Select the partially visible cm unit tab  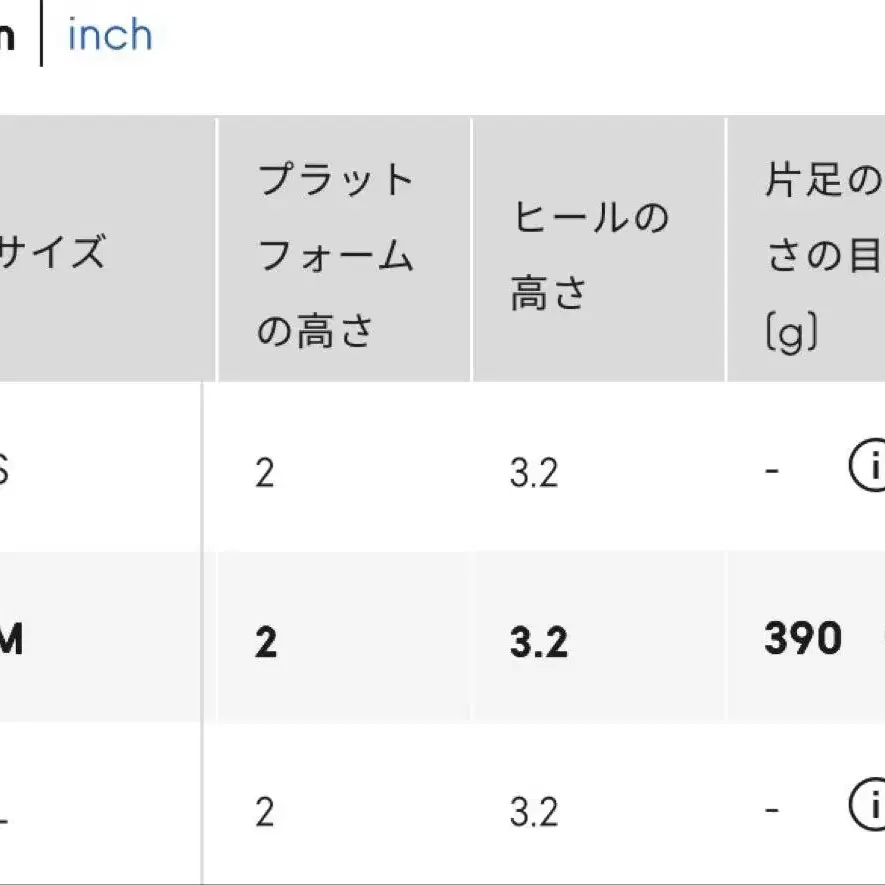pos(6,38)
